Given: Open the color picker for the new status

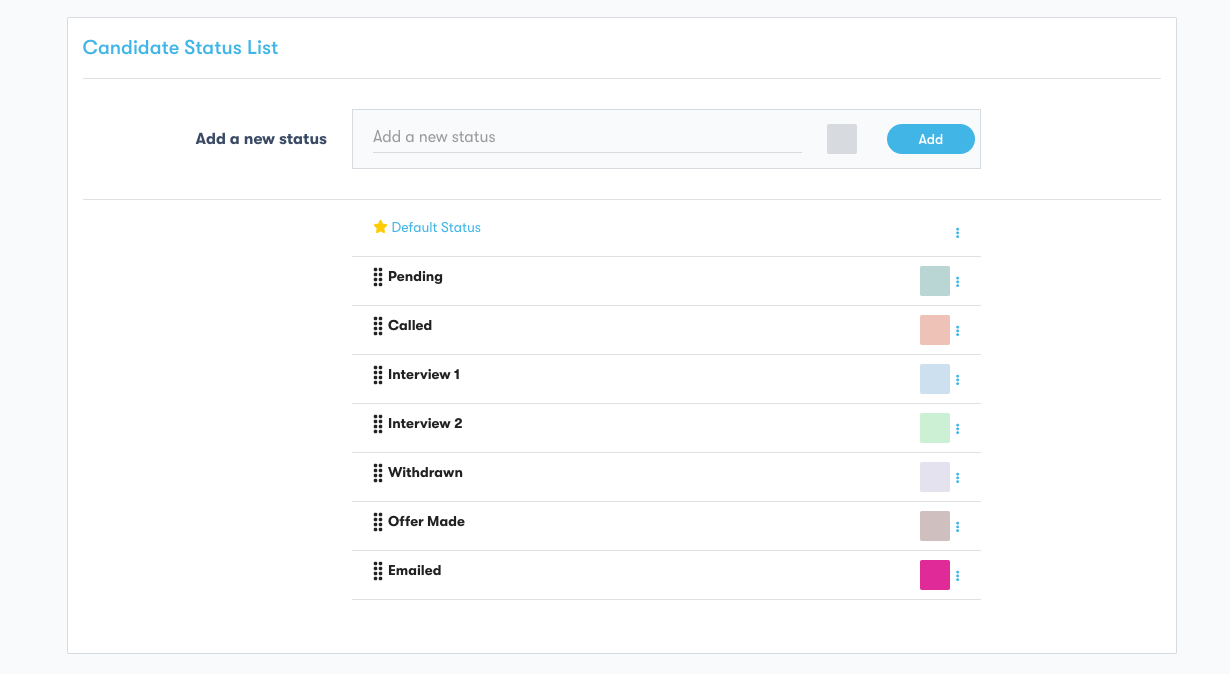Looking at the screenshot, I should (x=842, y=139).
